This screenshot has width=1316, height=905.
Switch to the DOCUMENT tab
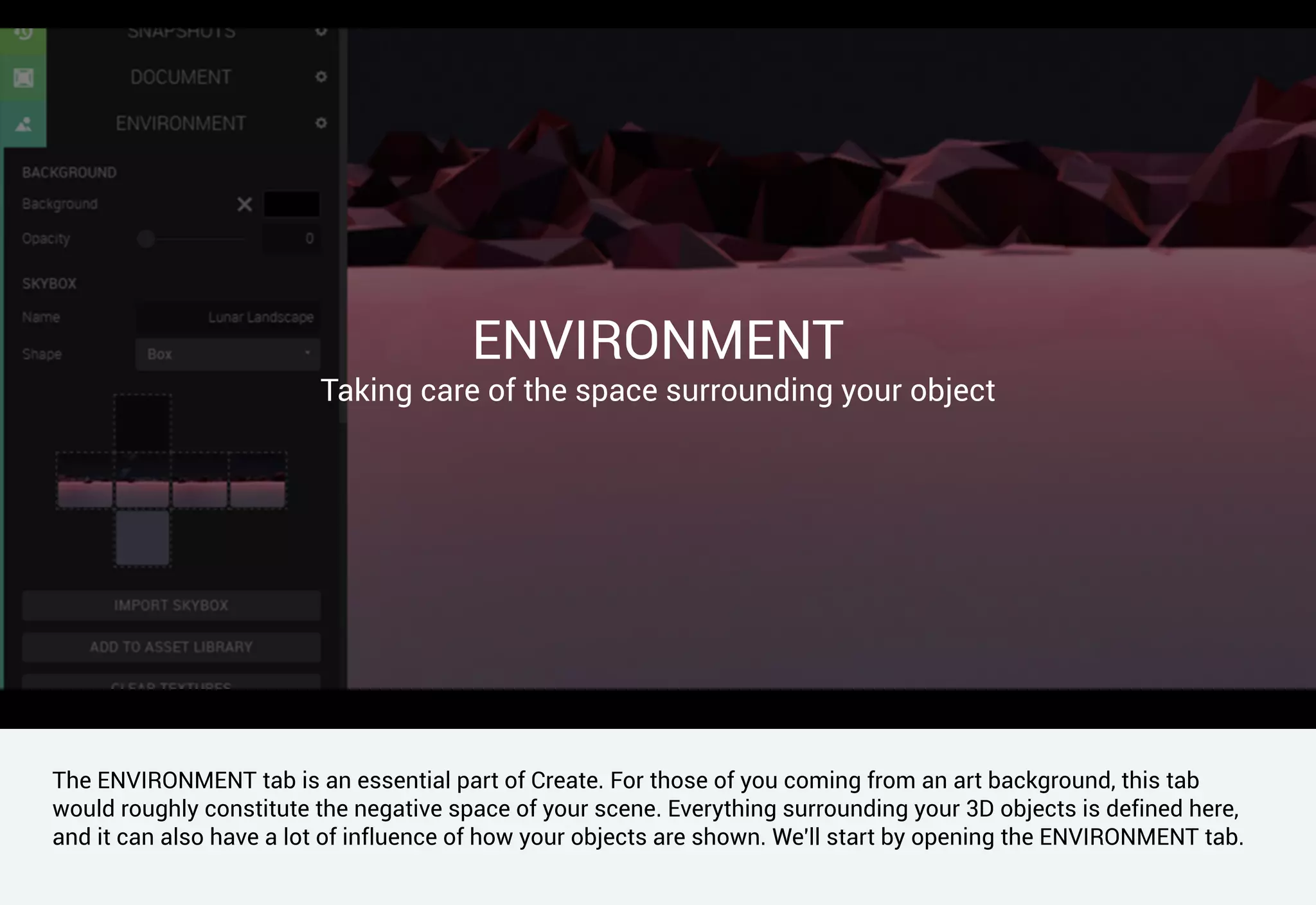[x=181, y=77]
